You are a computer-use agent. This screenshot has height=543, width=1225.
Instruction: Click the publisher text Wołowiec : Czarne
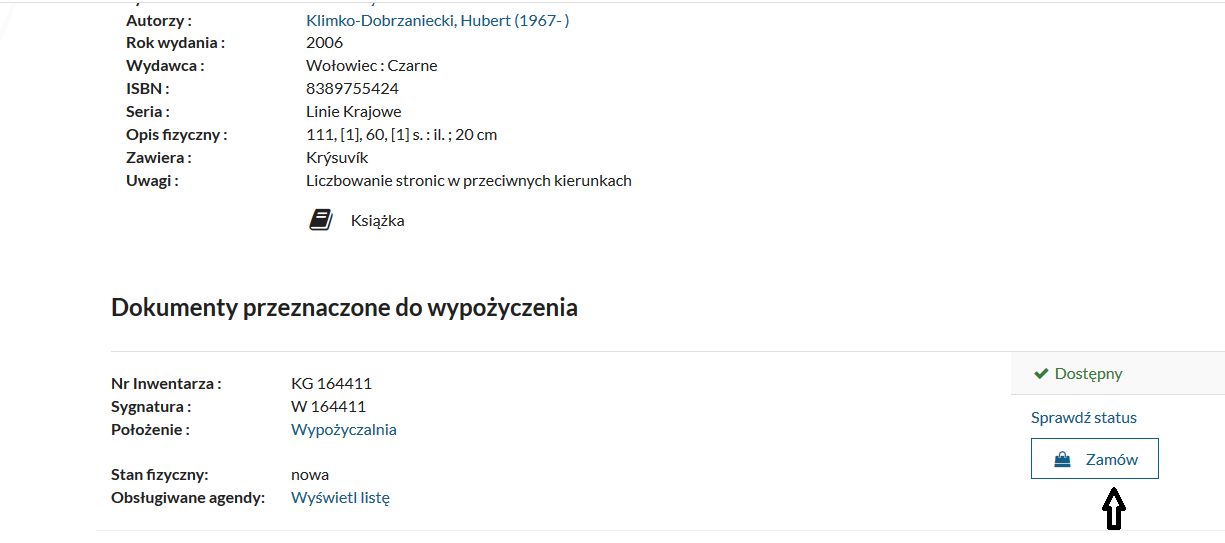371,66
